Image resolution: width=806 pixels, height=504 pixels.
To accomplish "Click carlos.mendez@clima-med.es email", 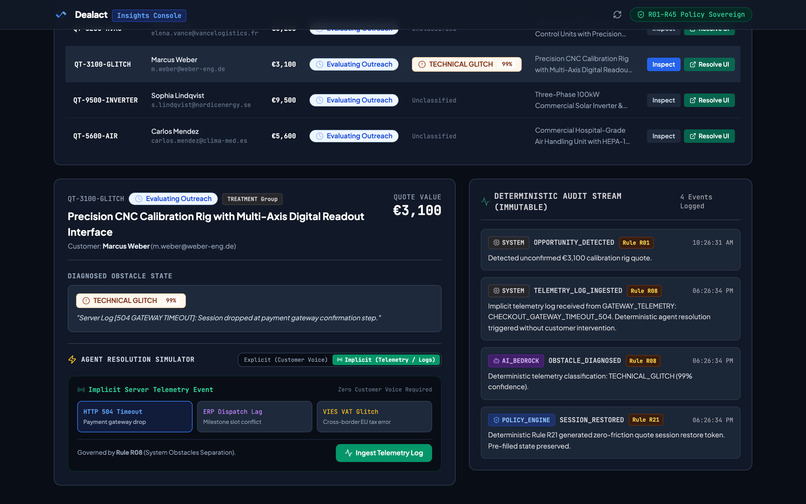I will pos(199,140).
